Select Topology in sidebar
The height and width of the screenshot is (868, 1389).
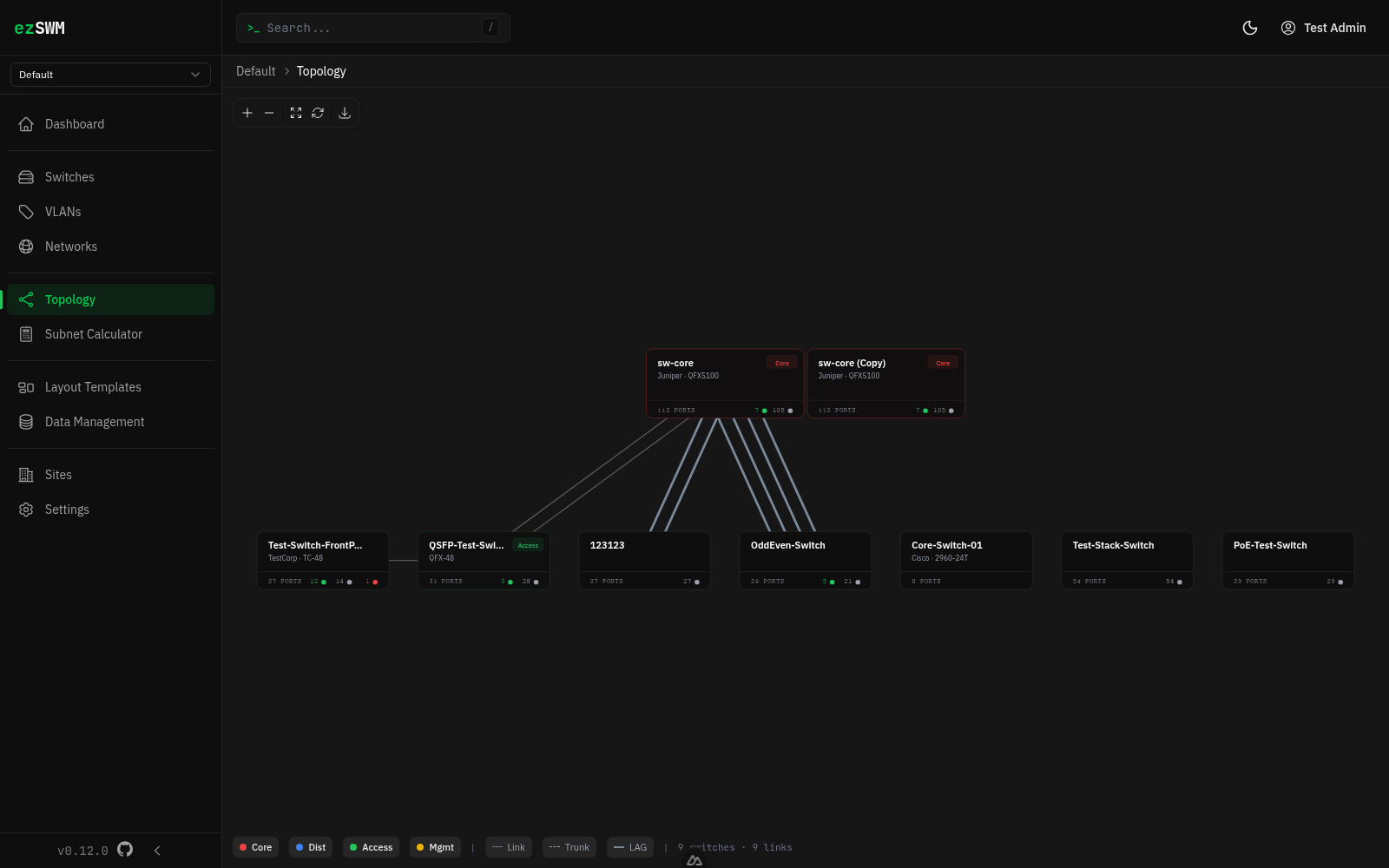point(110,299)
